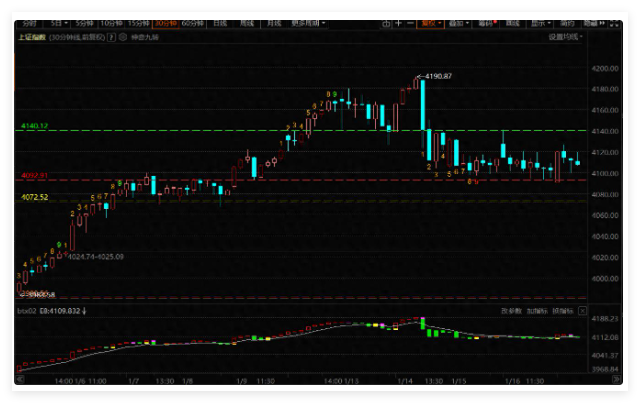The height and width of the screenshot is (403, 640).
Task: Switch to the 日线 daily chart tab
Action: click(219, 21)
